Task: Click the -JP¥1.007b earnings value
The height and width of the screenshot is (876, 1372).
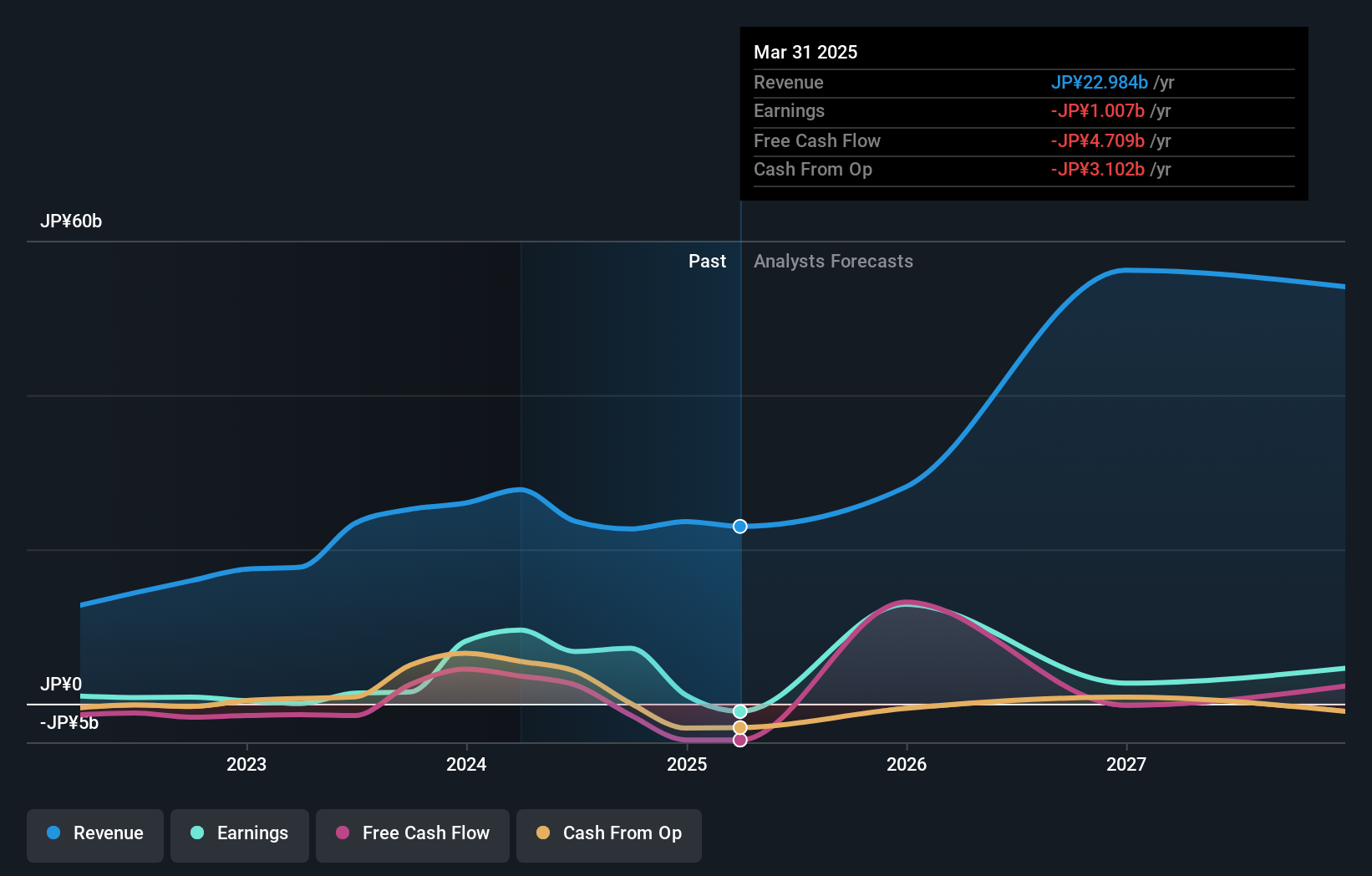Action: 1097,110
